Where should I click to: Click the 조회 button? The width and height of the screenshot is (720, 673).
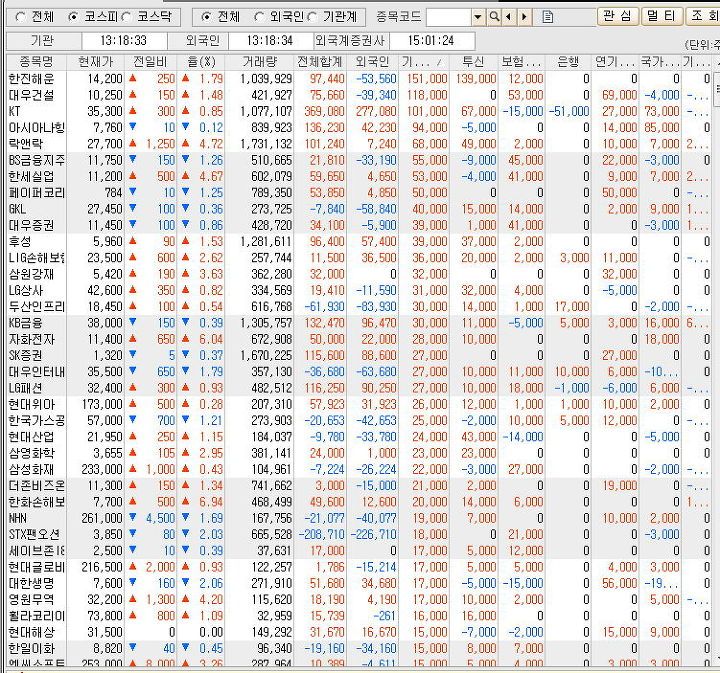pos(703,16)
